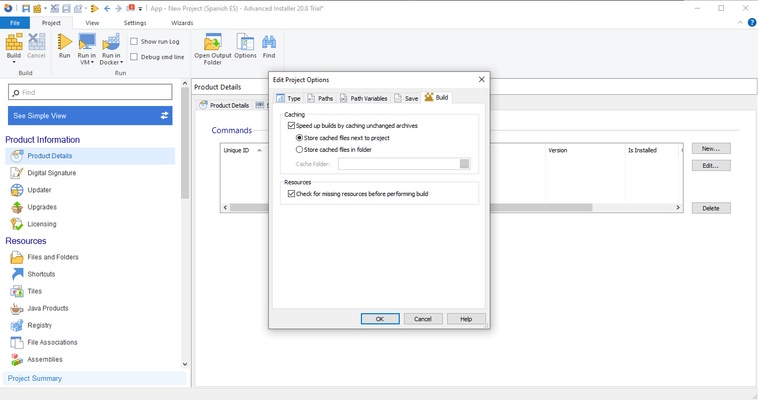This screenshot has height=400, width=758.
Task: Click the Cache folder browse button
Action: [x=465, y=164]
